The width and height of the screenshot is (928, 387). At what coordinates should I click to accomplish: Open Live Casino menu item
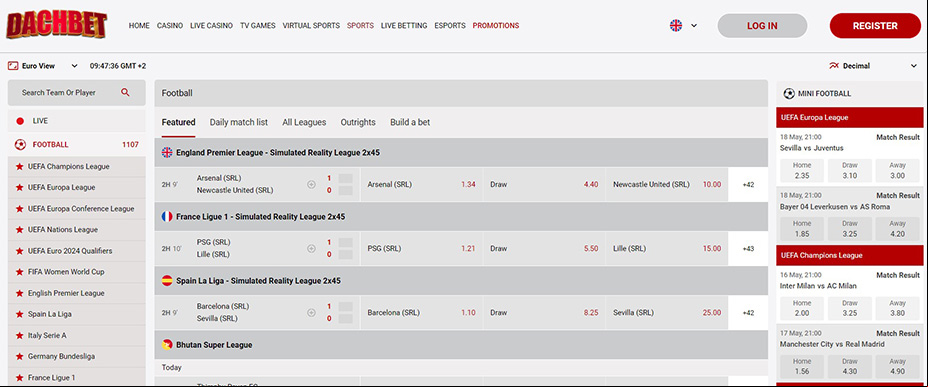point(211,25)
